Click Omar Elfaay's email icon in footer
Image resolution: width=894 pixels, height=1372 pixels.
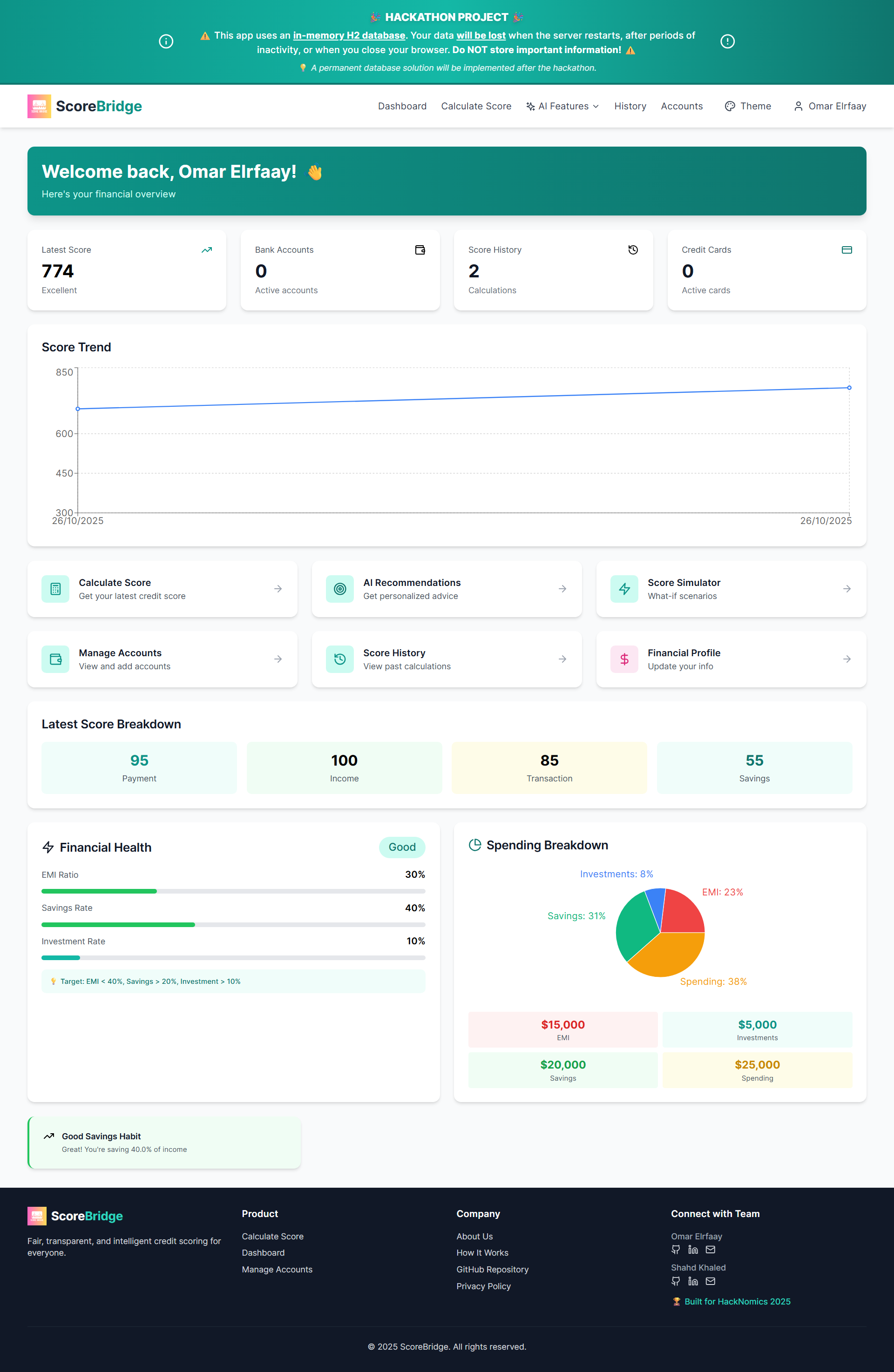coord(711,1249)
